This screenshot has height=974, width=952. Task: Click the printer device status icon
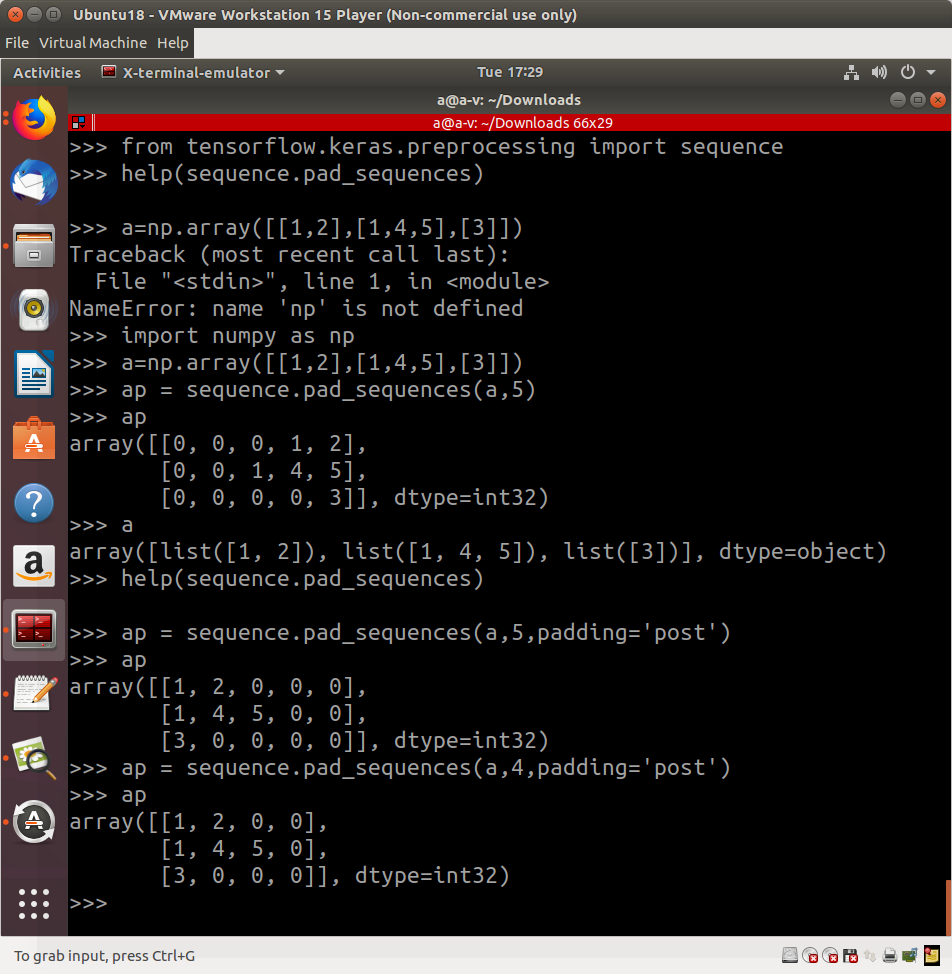[889, 955]
